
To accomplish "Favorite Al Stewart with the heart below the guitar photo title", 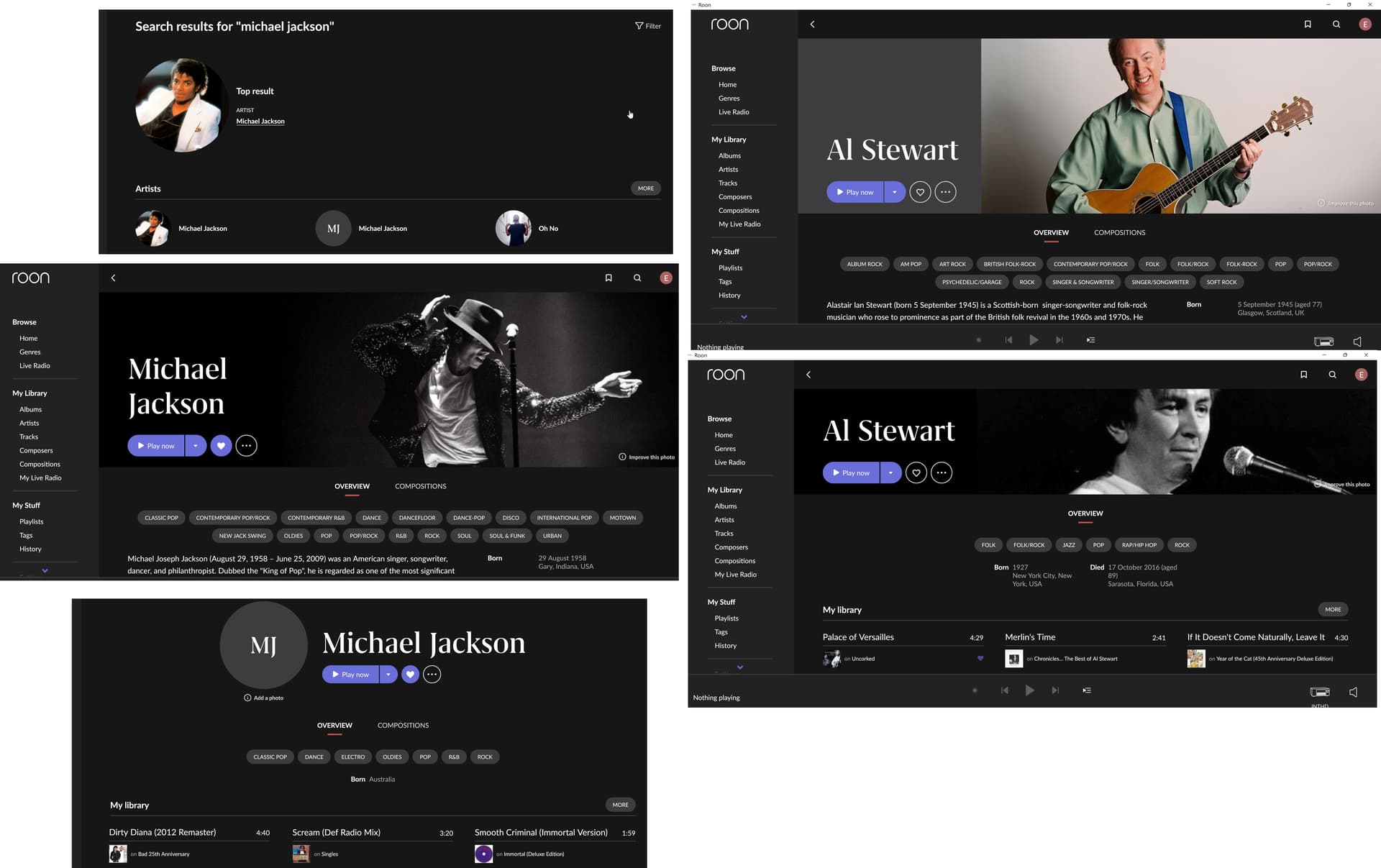I will pyautogui.click(x=920, y=192).
